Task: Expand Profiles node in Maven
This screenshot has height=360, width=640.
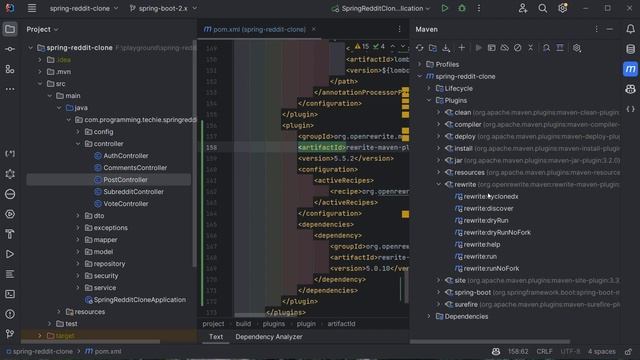Action: coord(419,64)
